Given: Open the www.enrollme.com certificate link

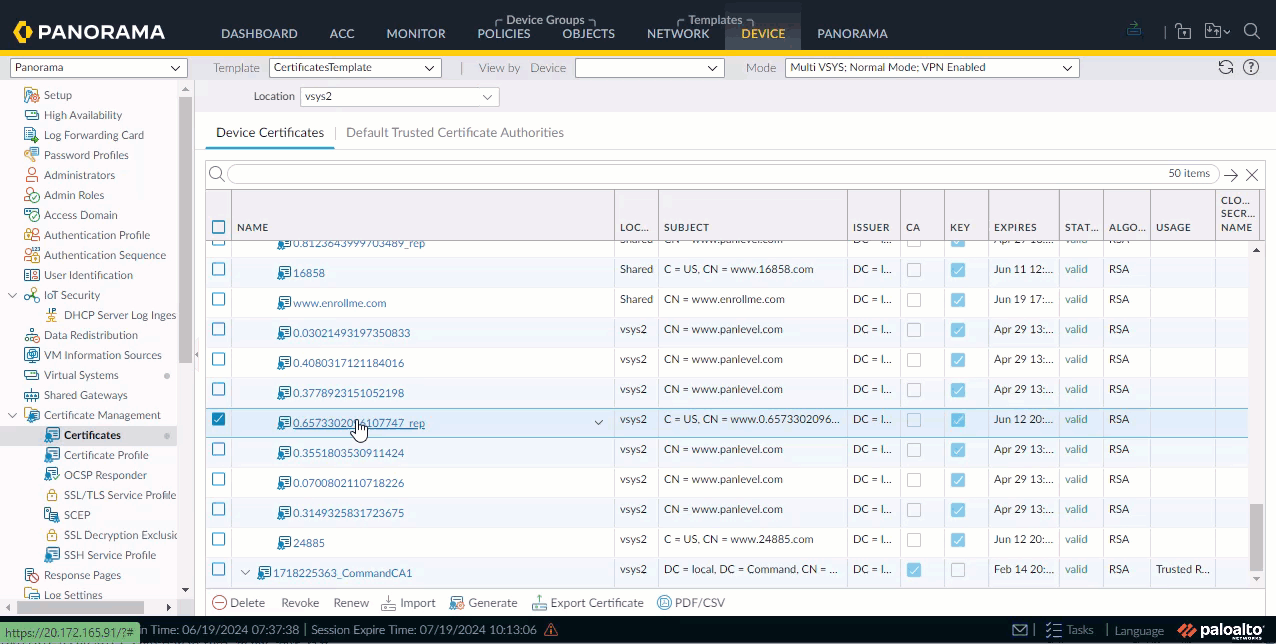Looking at the screenshot, I should coord(339,303).
